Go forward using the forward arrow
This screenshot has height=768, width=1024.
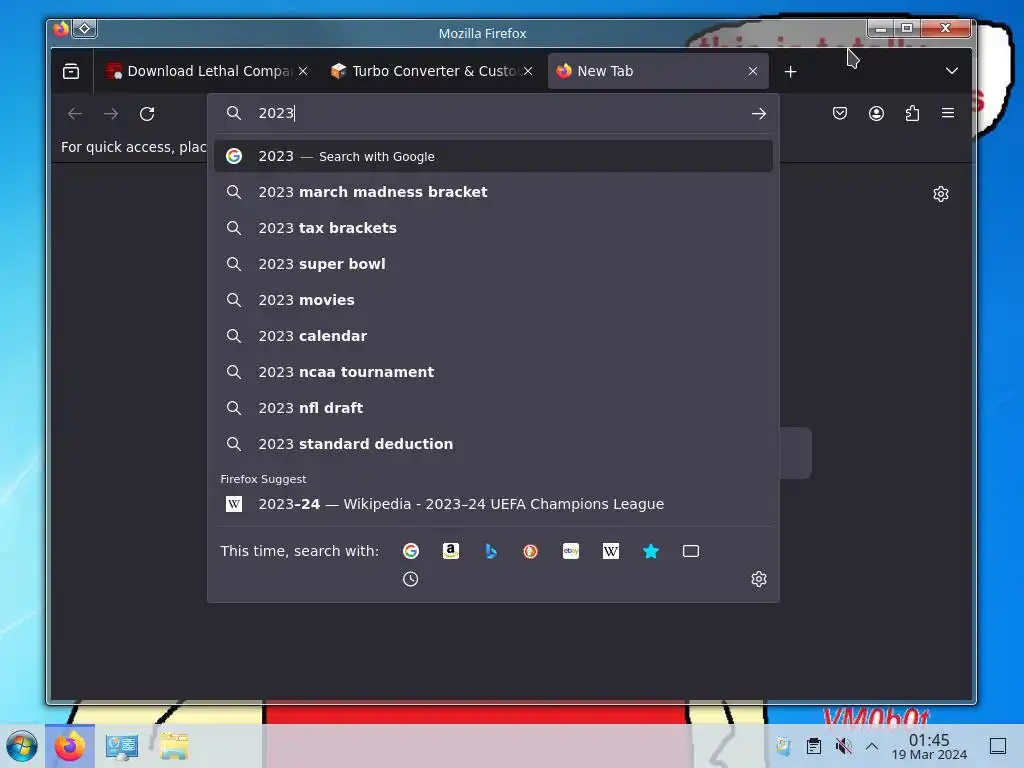[111, 114]
